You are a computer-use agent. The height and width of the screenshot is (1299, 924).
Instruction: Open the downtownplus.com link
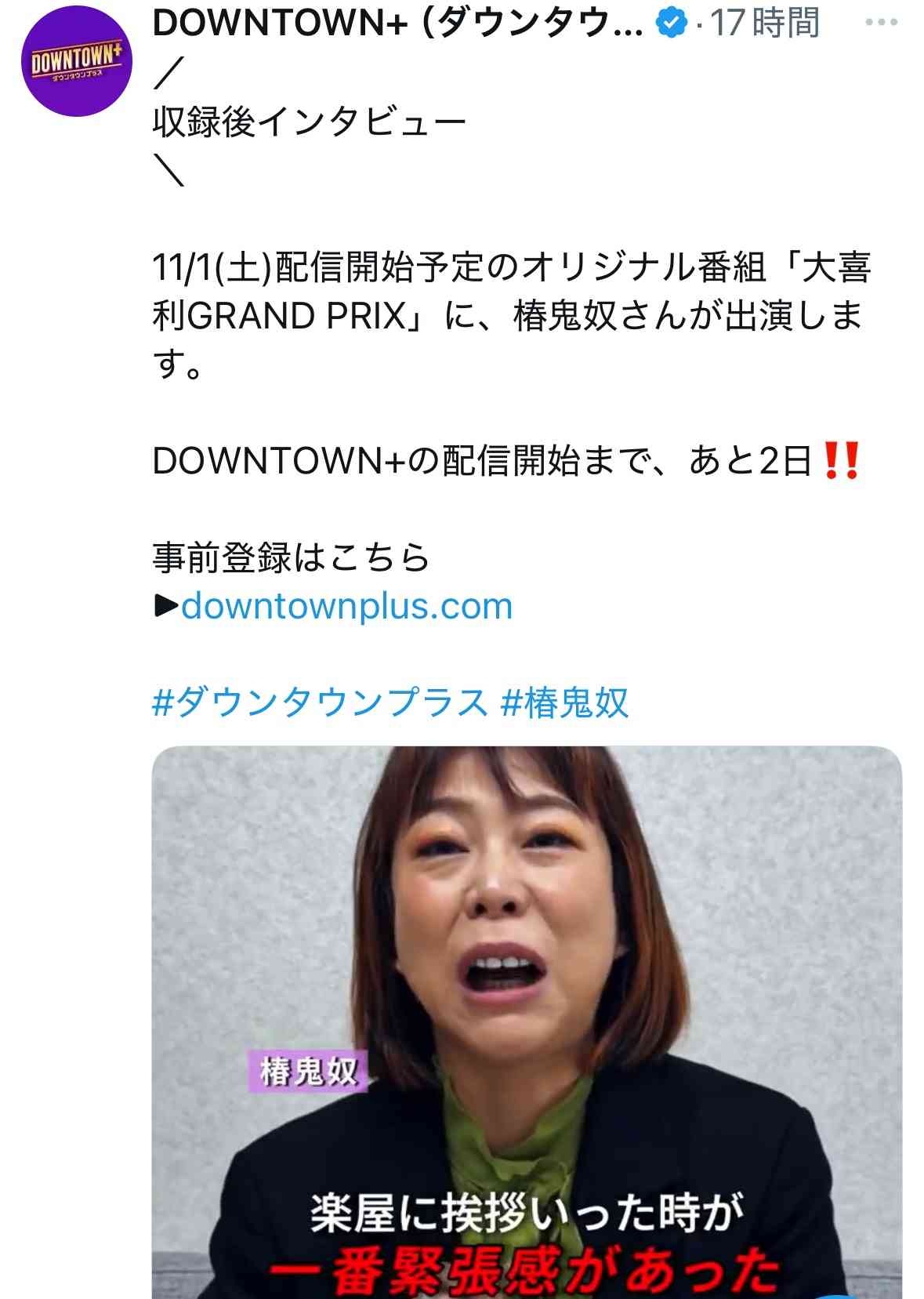click(x=346, y=606)
